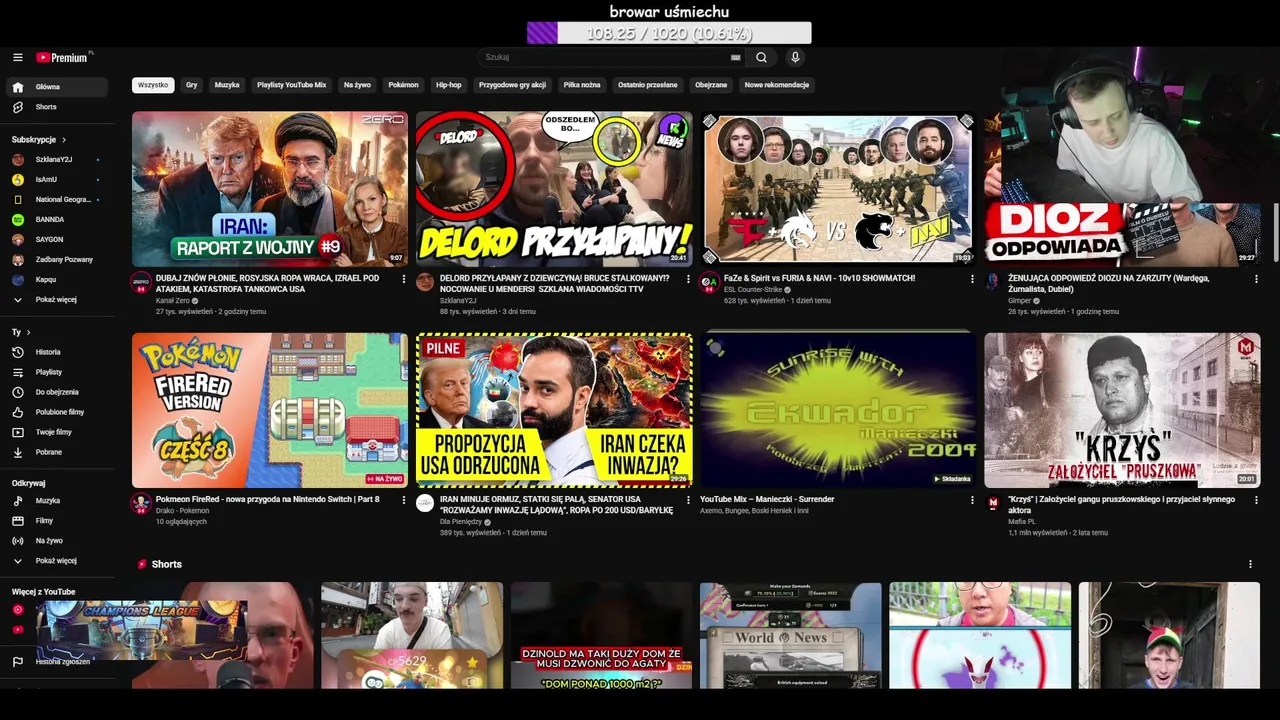Open Polubione filmy list
Screen dimensions: 1280x720
point(59,412)
